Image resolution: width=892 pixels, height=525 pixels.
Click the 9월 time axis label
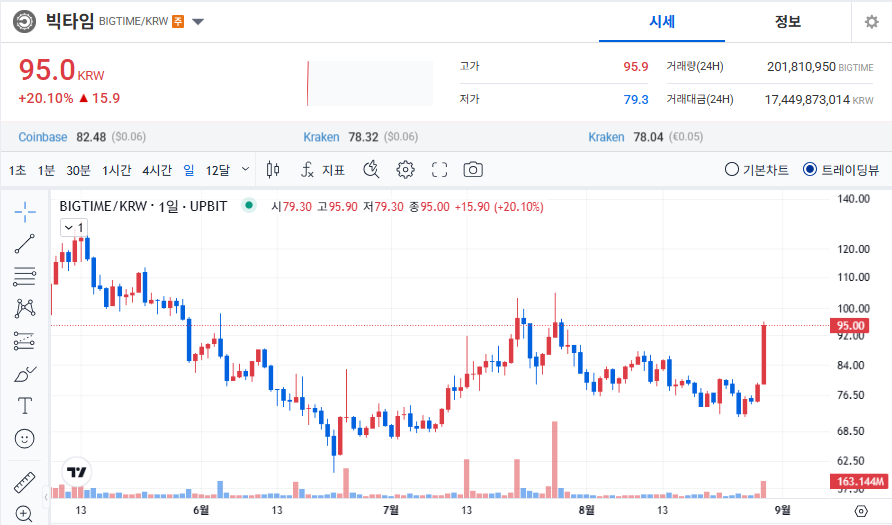click(782, 510)
